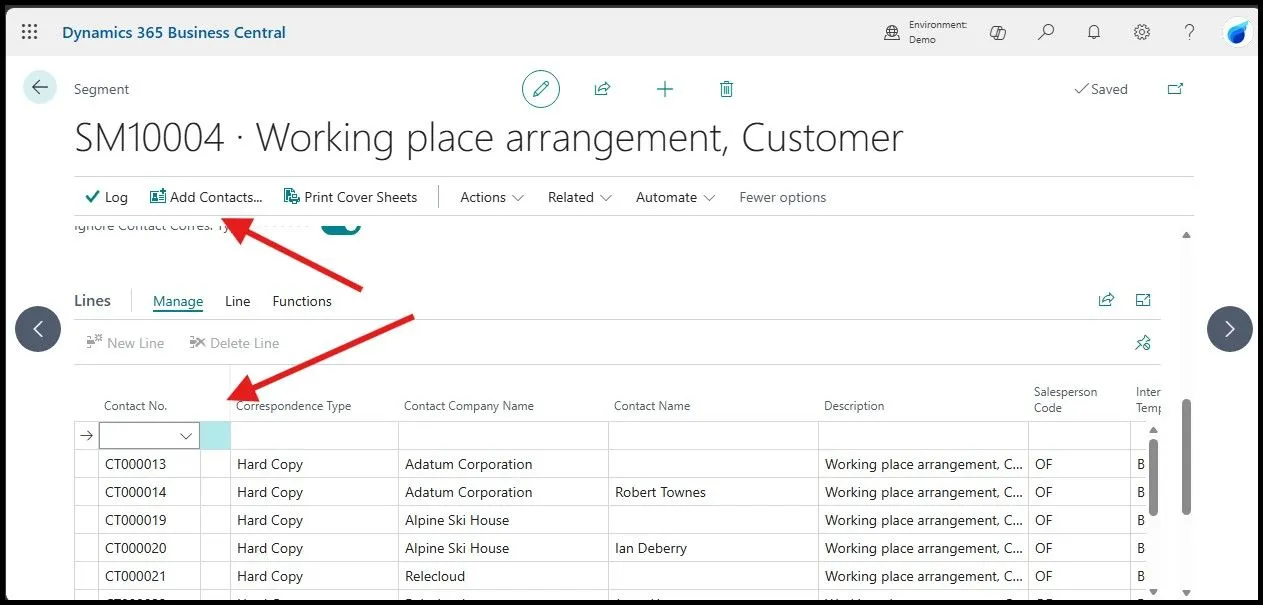Viewport: 1263px width, 605px height.
Task: Click Ian Deberry contact name
Action: coord(651,548)
